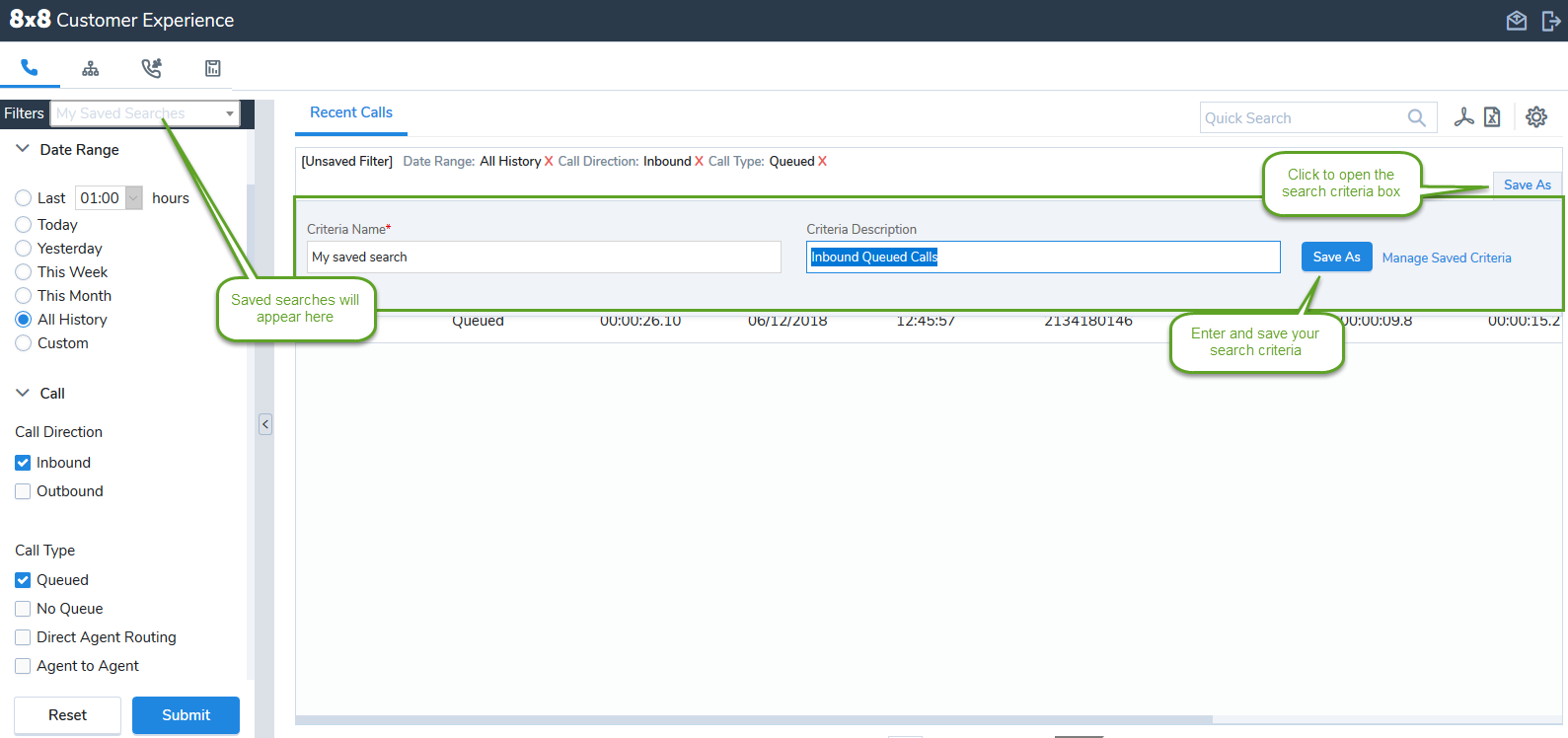The width and height of the screenshot is (1568, 738).
Task: Remove the Date Range All History filter
Action: (x=549, y=162)
